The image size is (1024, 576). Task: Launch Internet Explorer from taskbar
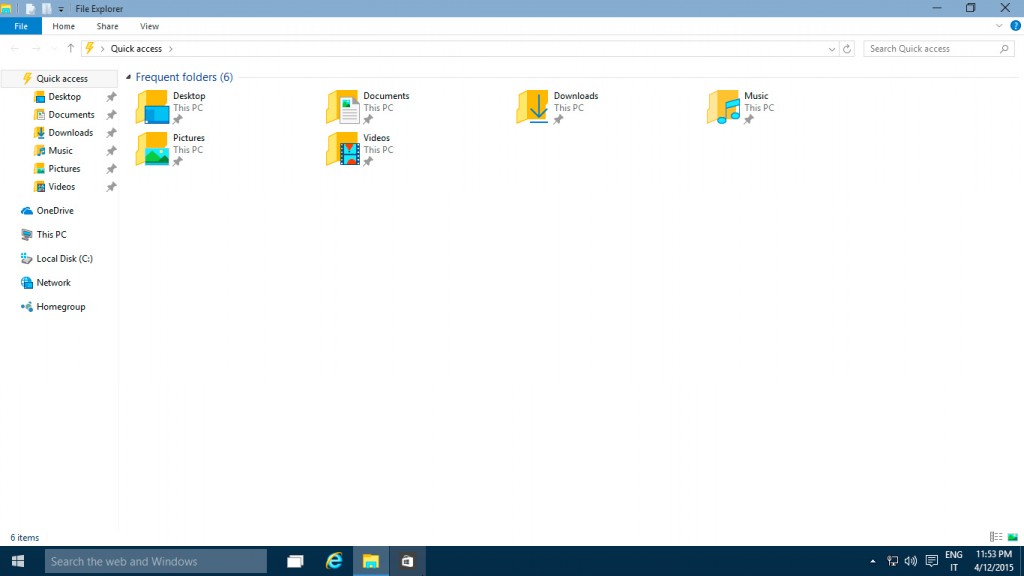point(334,562)
